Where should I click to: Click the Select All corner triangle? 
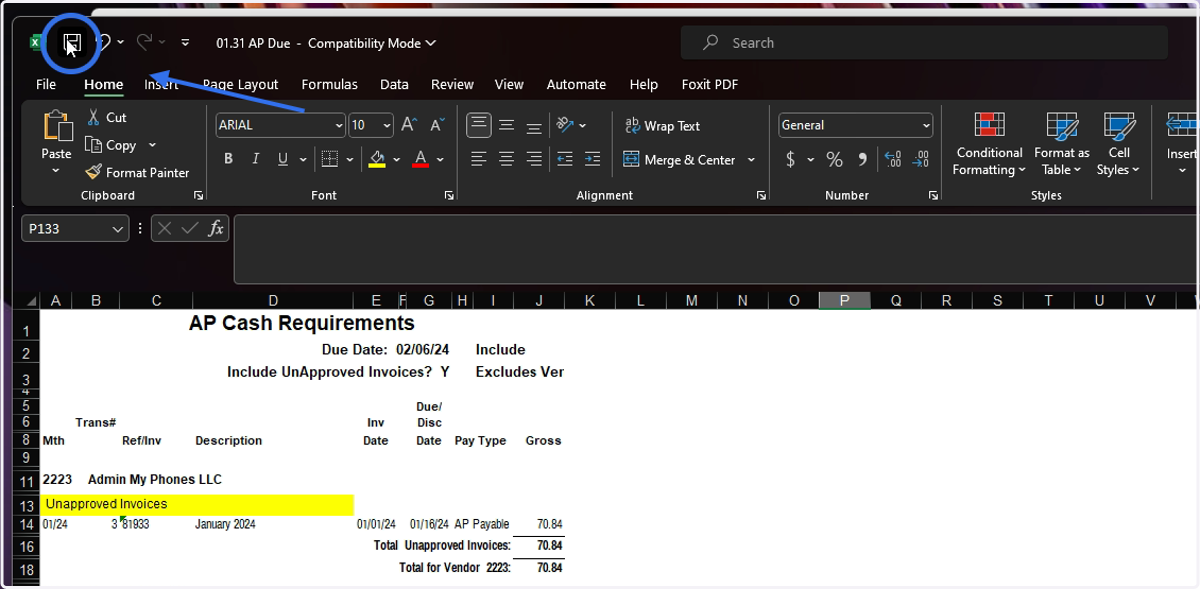(x=33, y=301)
